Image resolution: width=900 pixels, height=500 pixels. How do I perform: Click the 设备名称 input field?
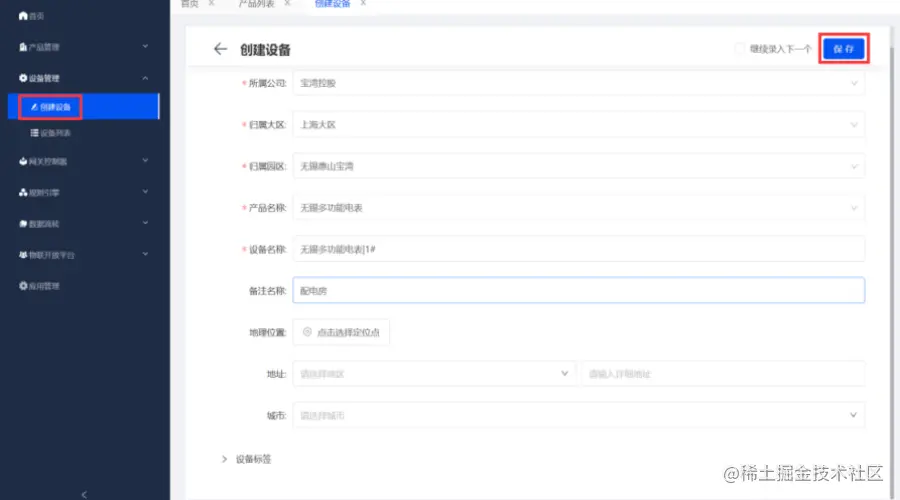[579, 249]
